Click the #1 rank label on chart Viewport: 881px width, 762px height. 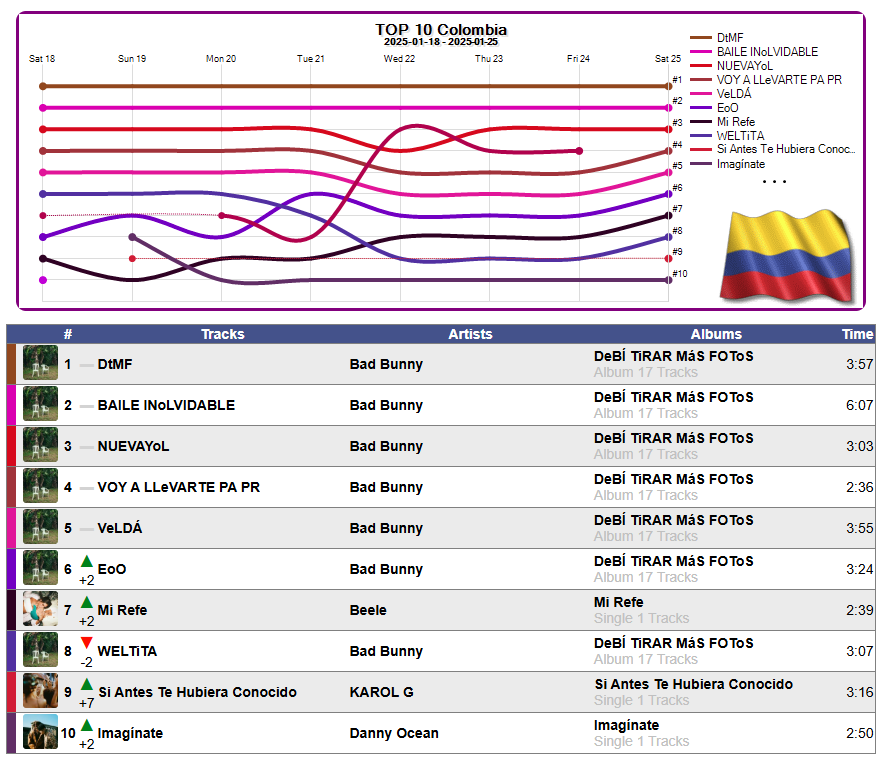(x=677, y=80)
